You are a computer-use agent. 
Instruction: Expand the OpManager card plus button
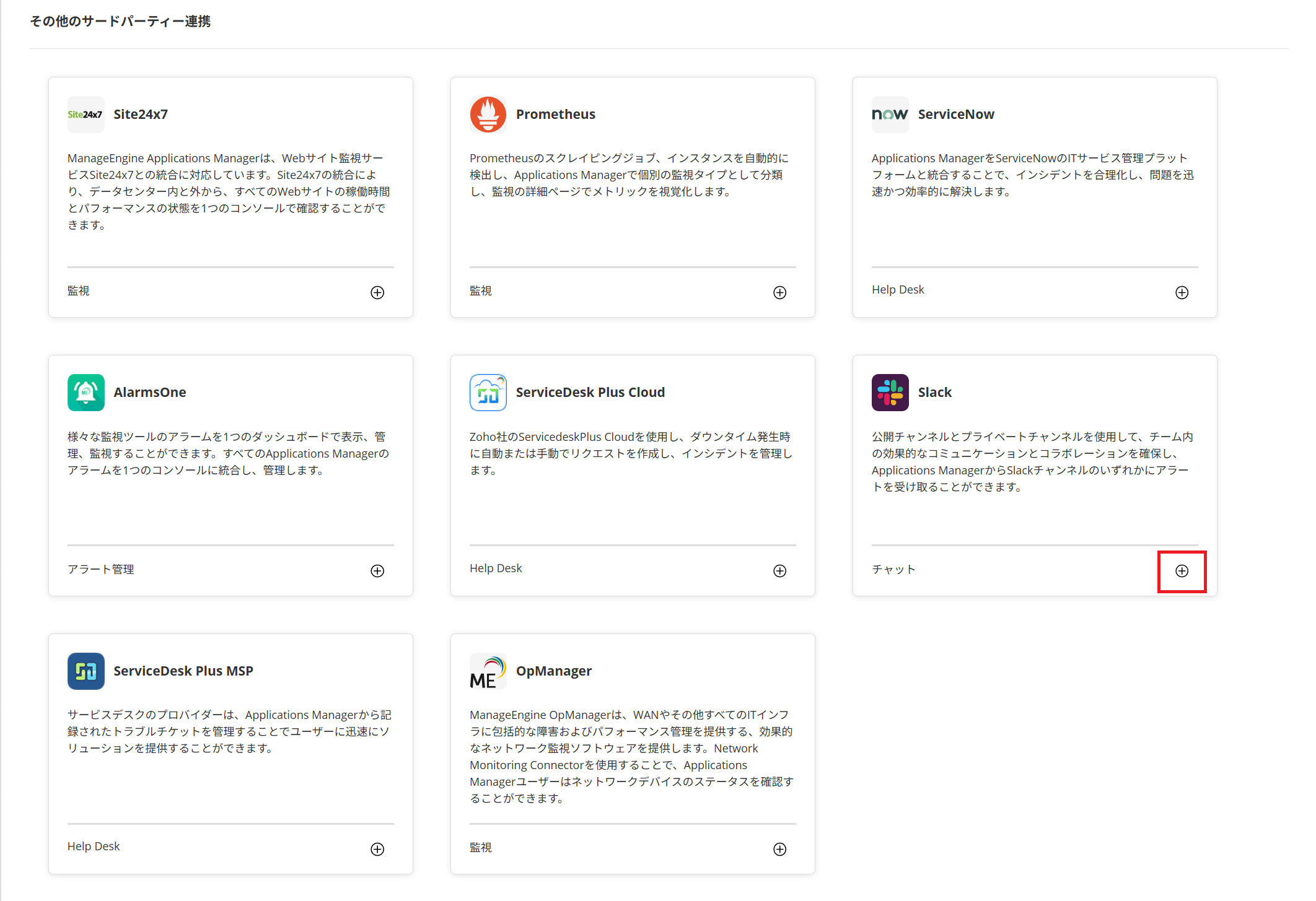tap(779, 850)
